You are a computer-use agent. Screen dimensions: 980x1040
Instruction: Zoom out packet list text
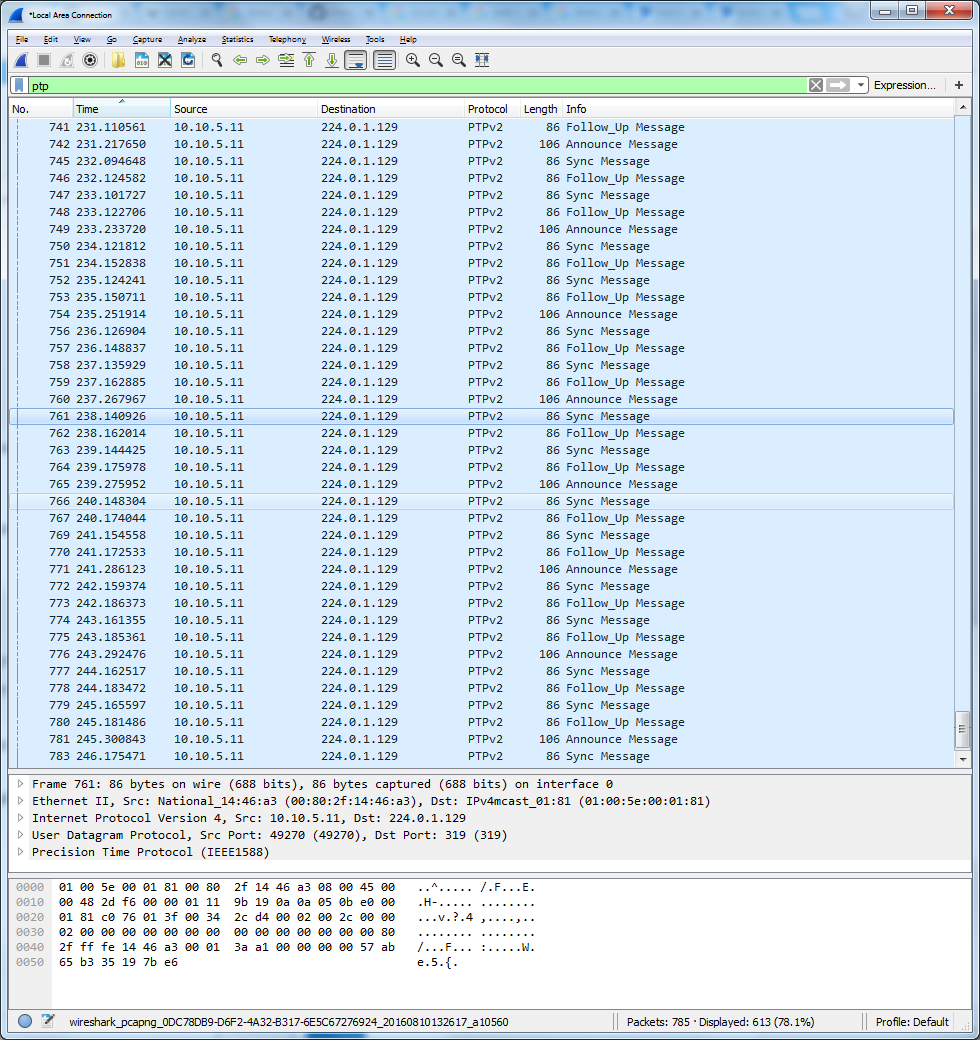(436, 60)
